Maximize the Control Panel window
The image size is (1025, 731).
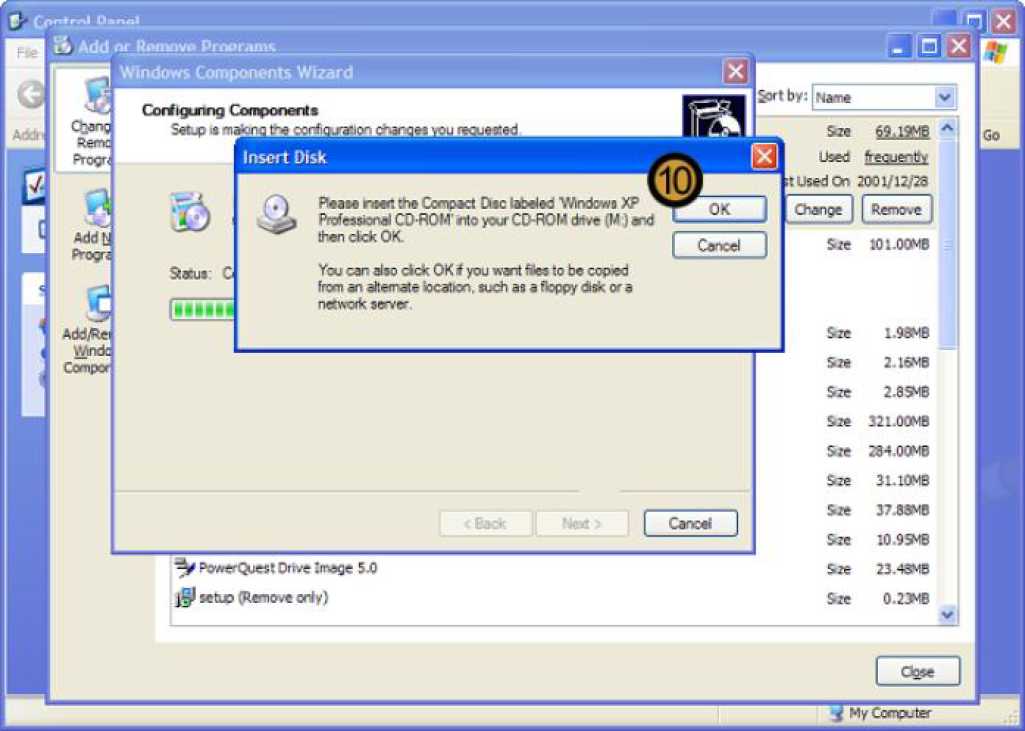(974, 22)
